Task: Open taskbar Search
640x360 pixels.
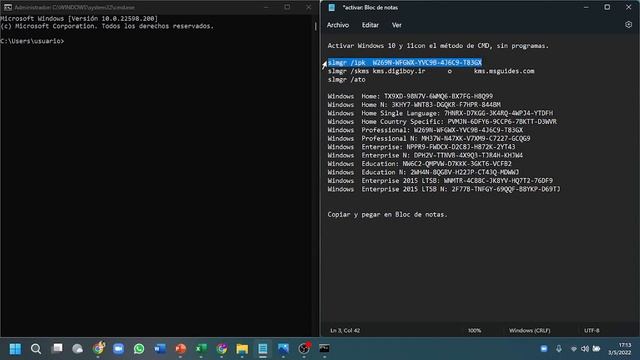Action: [x=36, y=349]
